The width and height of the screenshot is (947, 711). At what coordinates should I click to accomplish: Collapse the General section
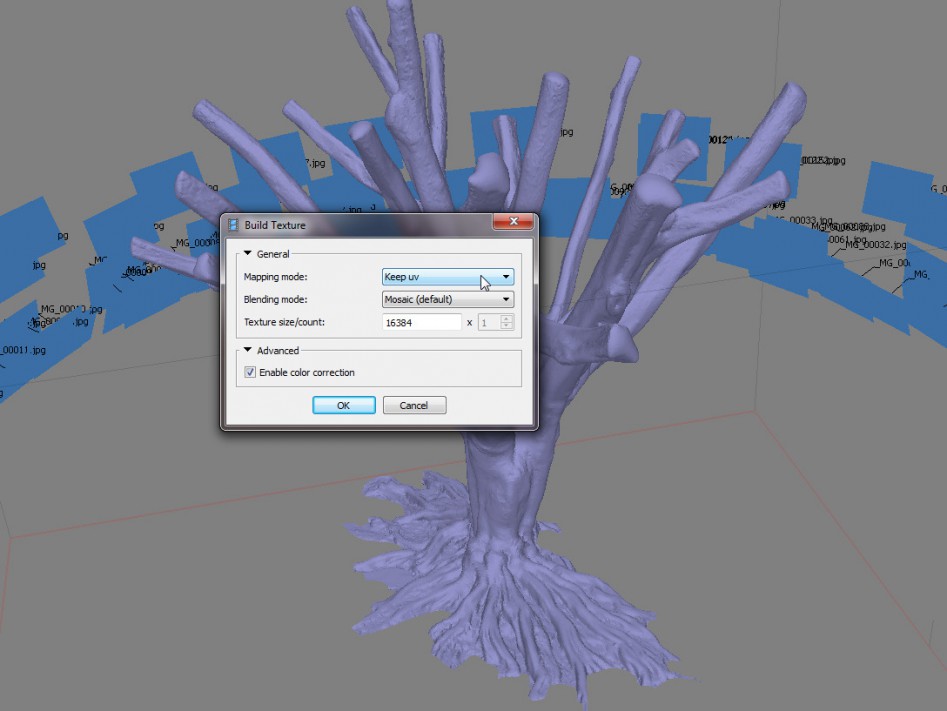coord(248,254)
